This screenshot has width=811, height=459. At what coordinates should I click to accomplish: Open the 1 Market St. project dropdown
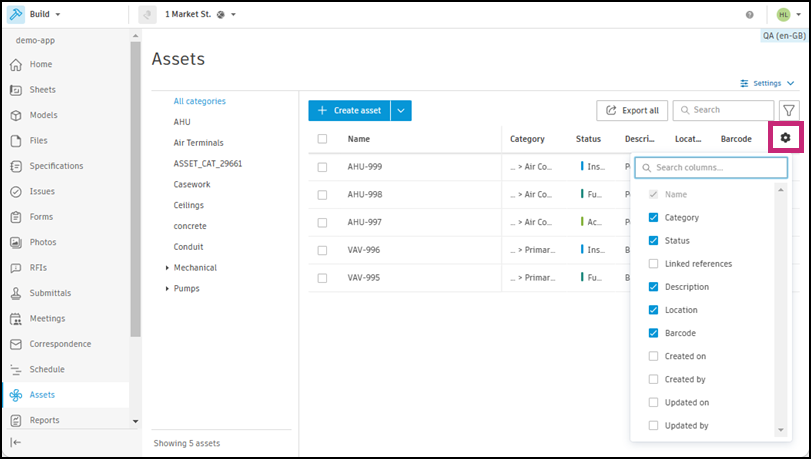click(233, 14)
